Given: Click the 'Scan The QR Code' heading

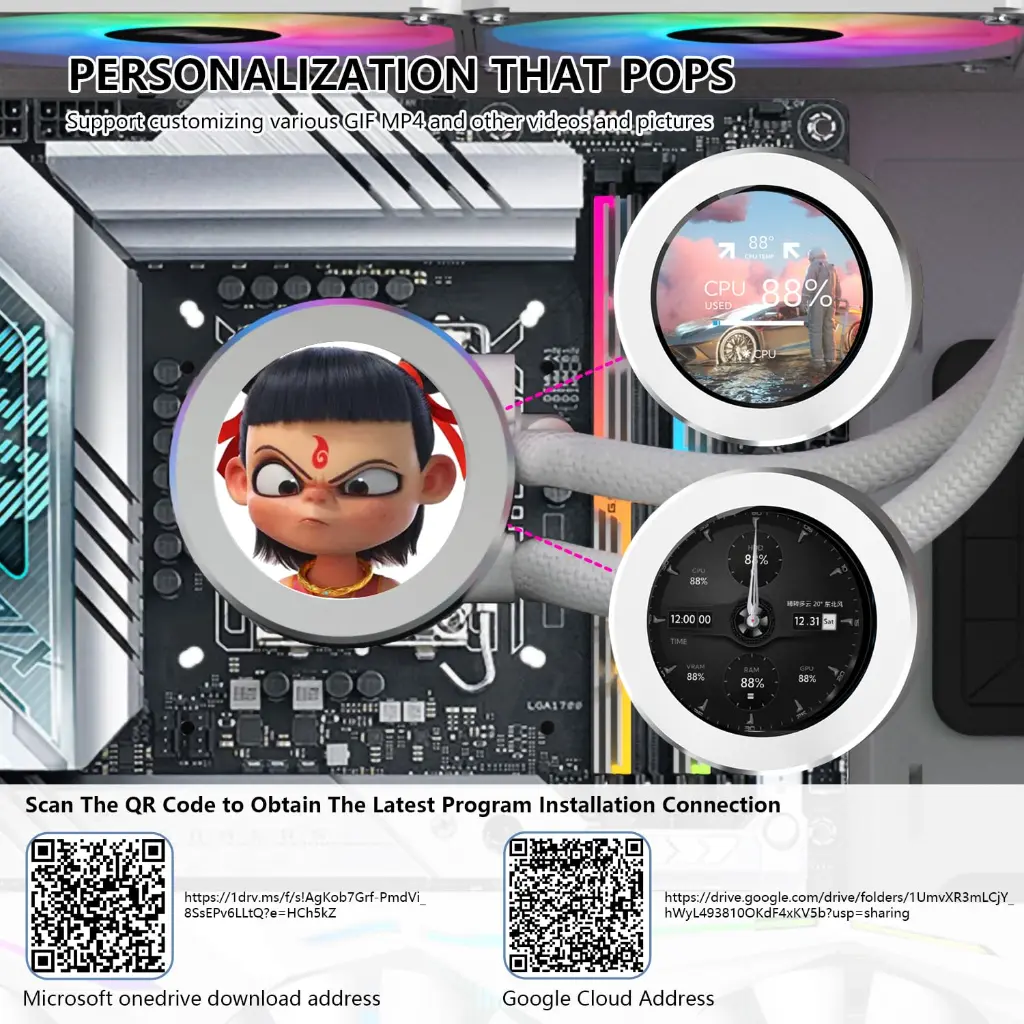Looking at the screenshot, I should pyautogui.click(x=403, y=805).
